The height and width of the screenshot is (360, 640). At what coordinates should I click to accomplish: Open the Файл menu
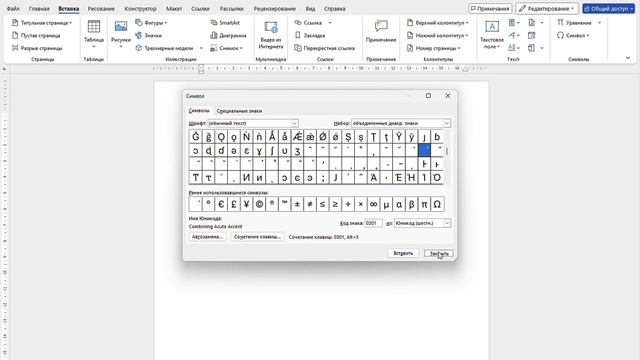click(13, 9)
